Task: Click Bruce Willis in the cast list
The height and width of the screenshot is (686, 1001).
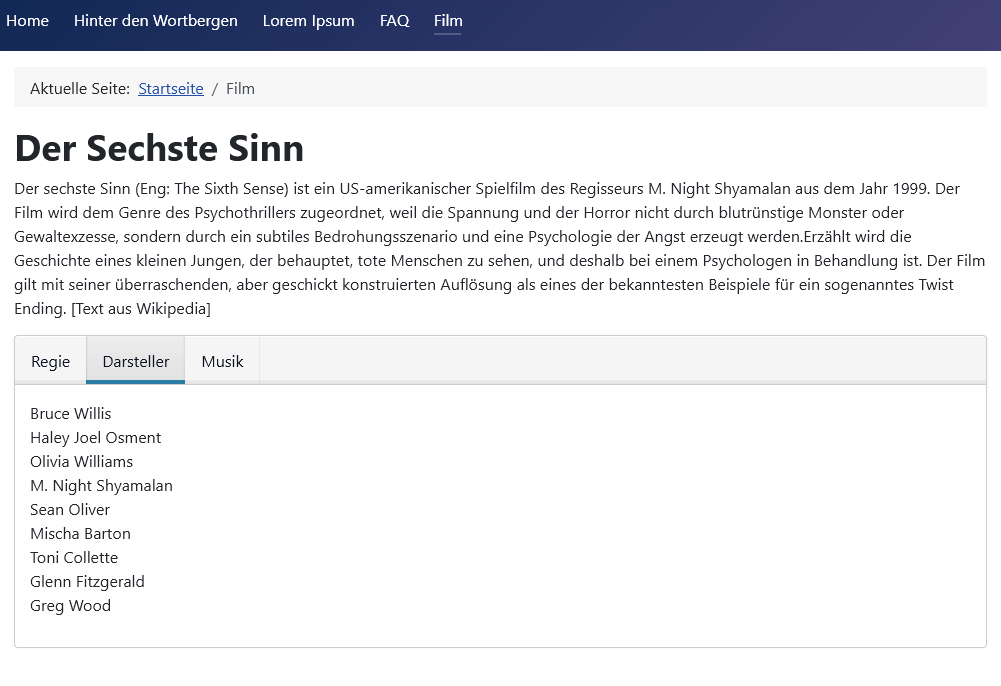Action: coord(71,414)
